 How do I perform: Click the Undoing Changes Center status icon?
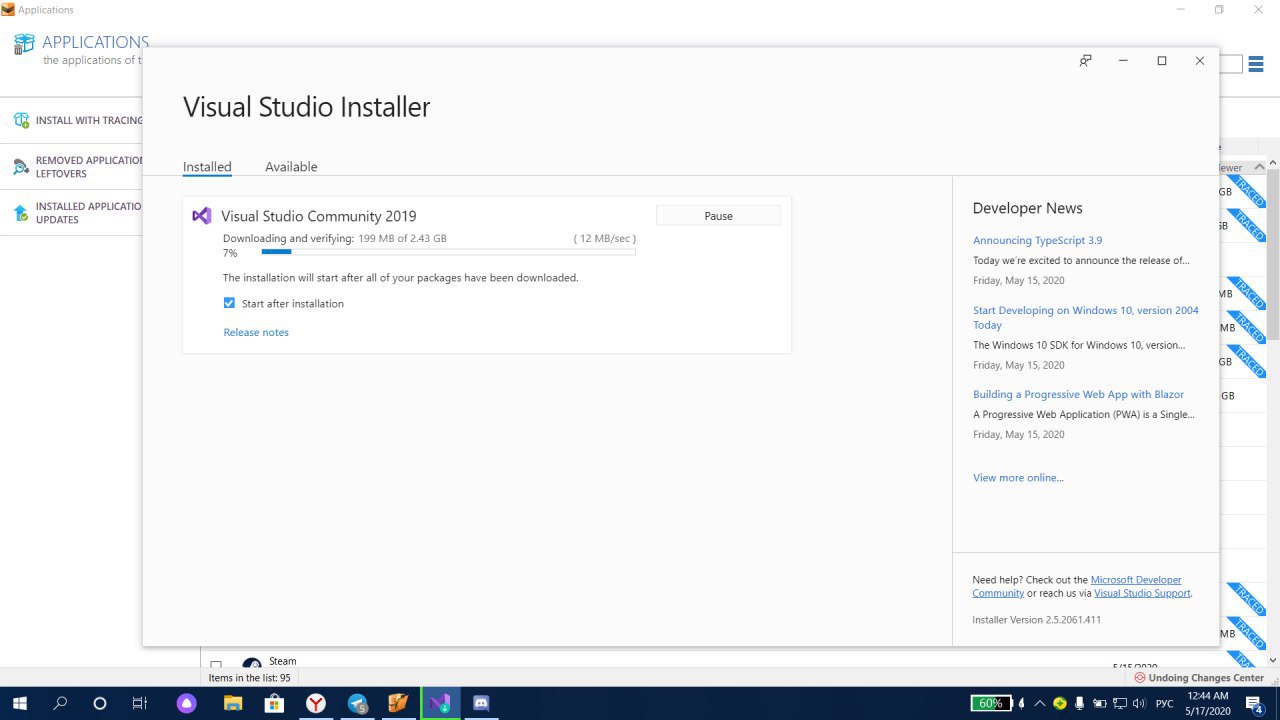pyautogui.click(x=1140, y=678)
